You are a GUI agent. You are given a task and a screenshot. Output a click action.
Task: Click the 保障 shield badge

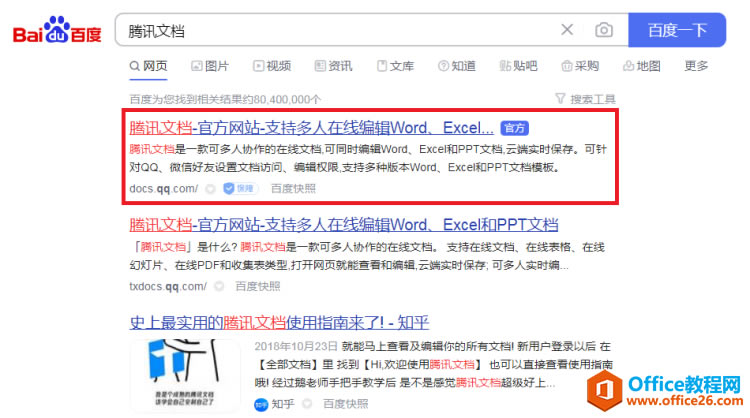coord(240,189)
